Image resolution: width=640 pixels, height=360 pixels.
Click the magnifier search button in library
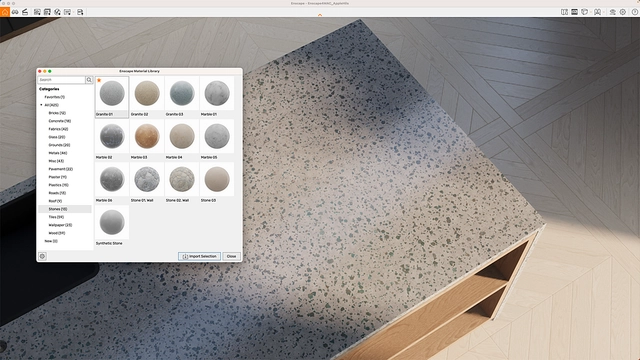point(89,80)
